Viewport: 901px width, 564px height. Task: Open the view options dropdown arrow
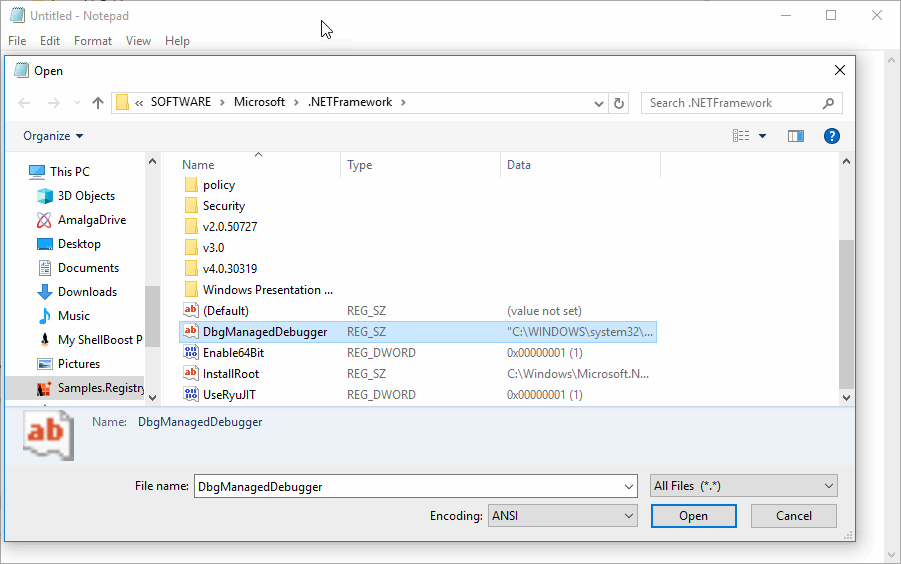click(763, 136)
